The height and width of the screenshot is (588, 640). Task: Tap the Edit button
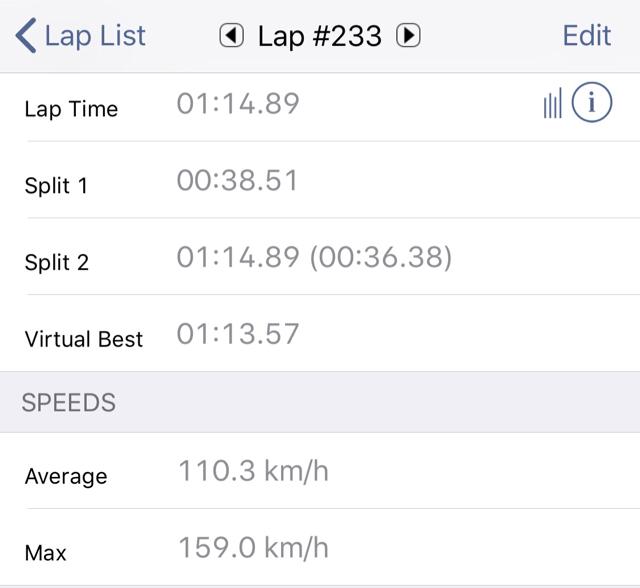[587, 36]
